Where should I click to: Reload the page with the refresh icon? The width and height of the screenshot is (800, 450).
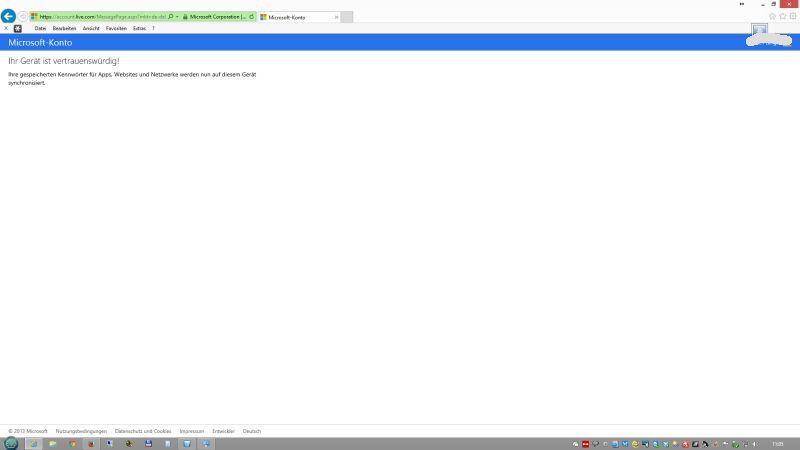[x=252, y=17]
